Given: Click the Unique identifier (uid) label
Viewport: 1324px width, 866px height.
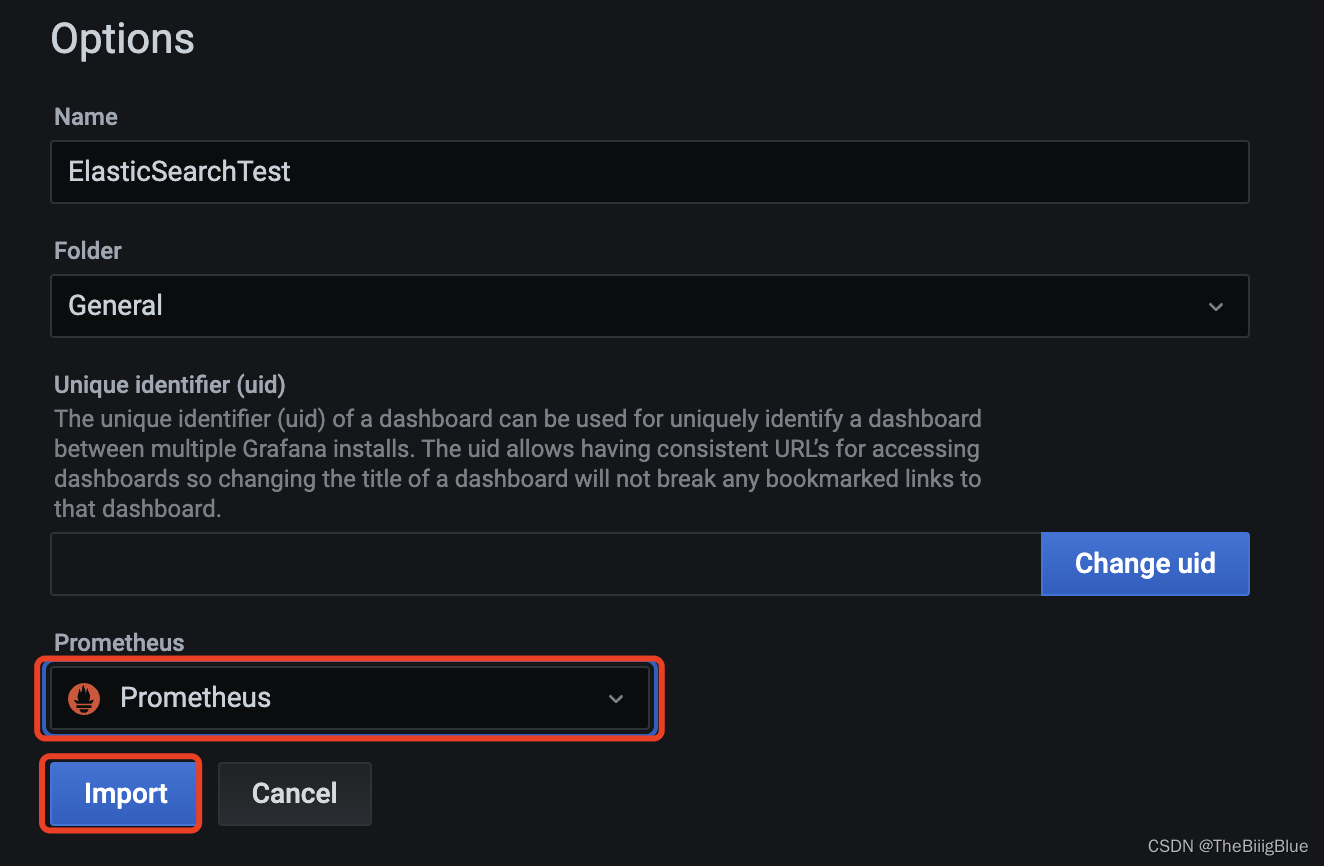Looking at the screenshot, I should tap(169, 384).
